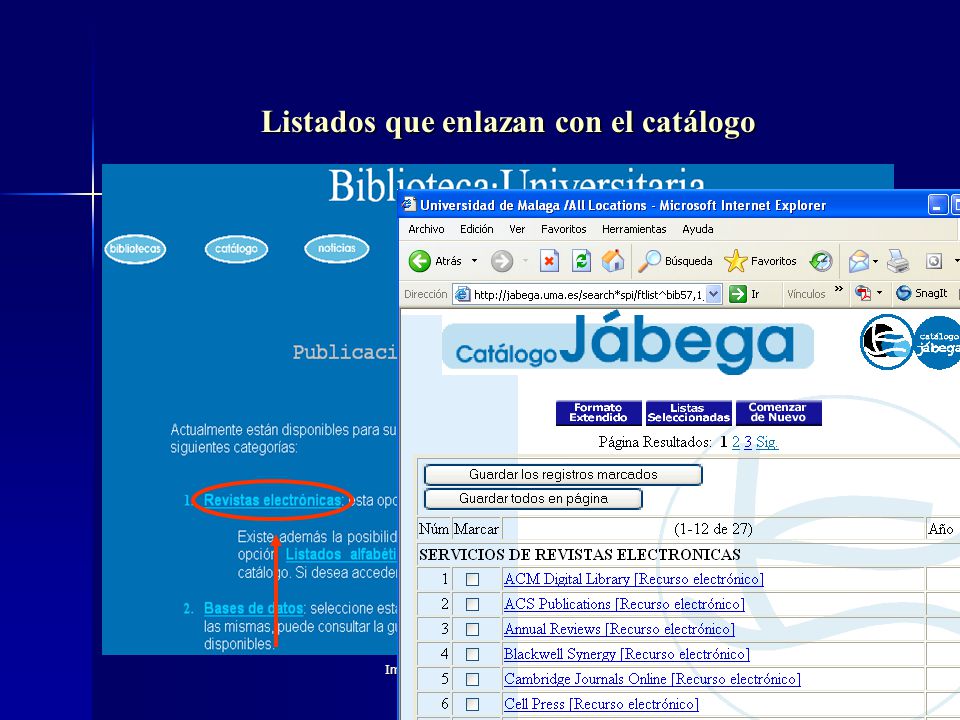Click page icon in address bar
Viewport: 960px width, 720px height.
pos(463,294)
